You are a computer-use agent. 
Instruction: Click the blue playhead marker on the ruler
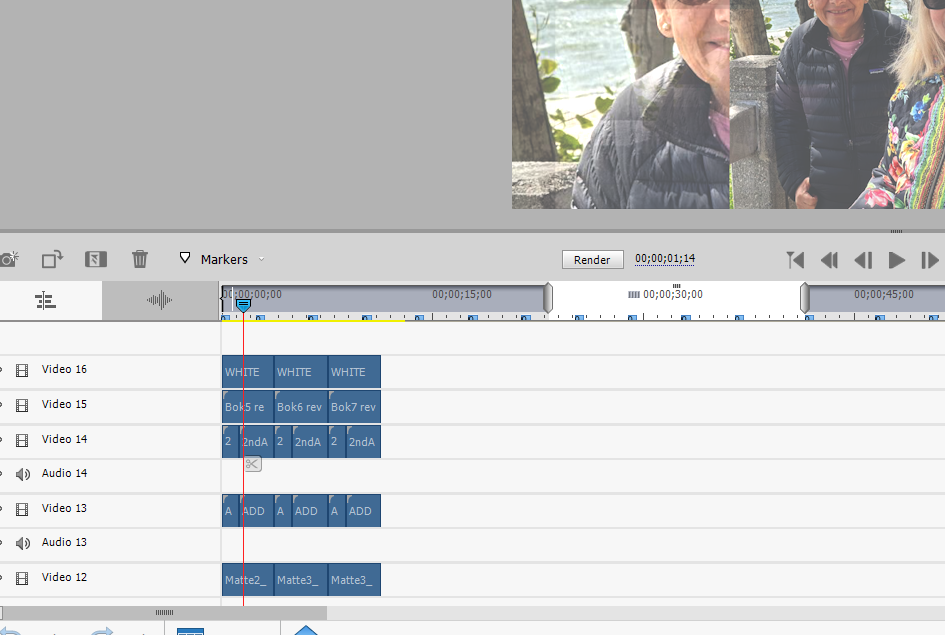[242, 303]
